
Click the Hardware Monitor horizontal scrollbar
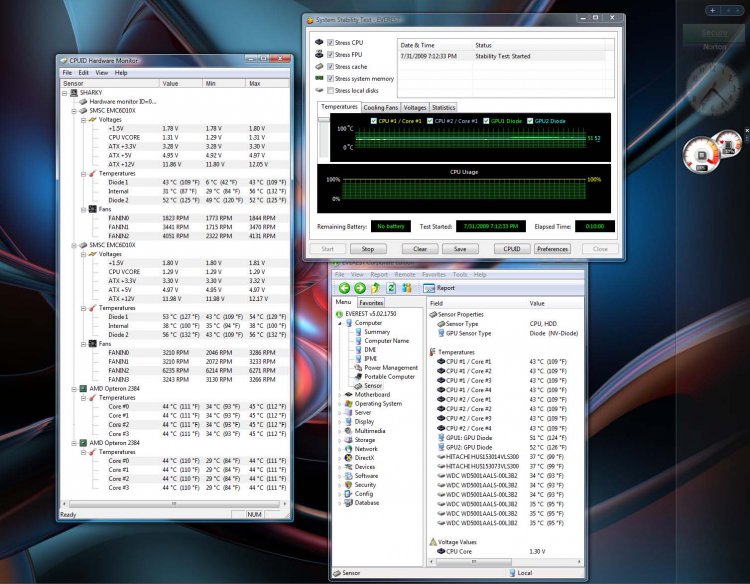coord(174,504)
